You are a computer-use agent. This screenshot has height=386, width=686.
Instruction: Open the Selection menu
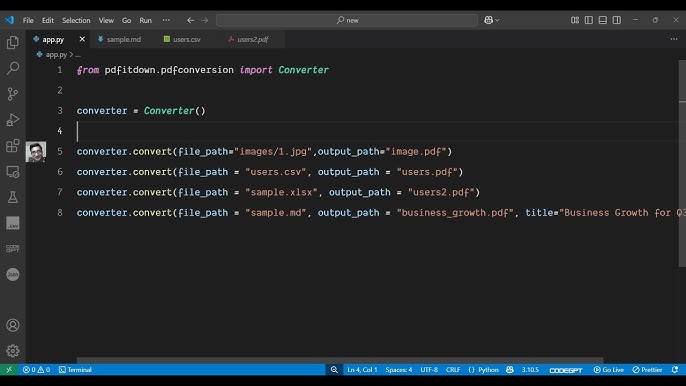tap(76, 20)
